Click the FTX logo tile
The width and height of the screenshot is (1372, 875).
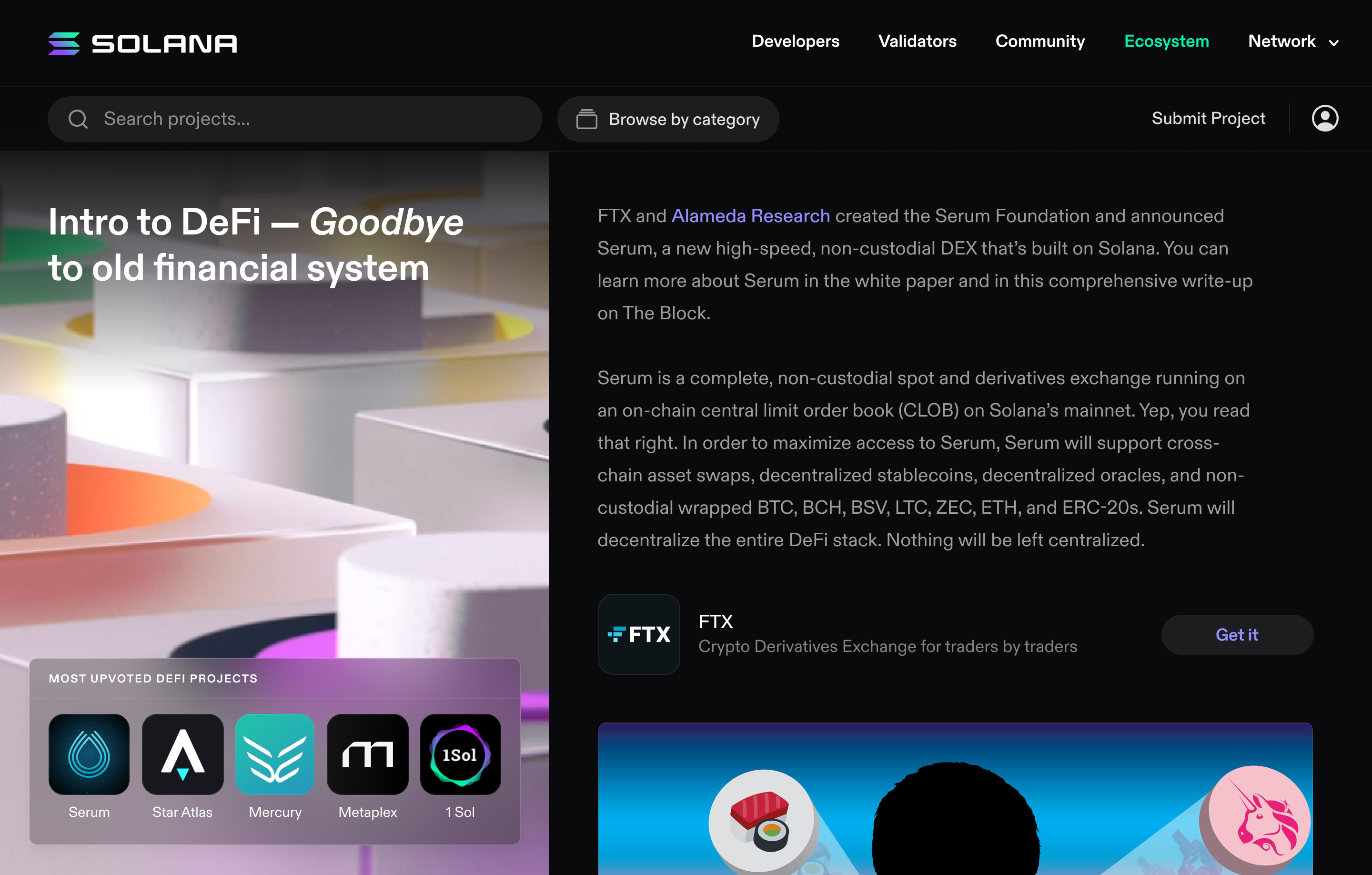coord(639,634)
